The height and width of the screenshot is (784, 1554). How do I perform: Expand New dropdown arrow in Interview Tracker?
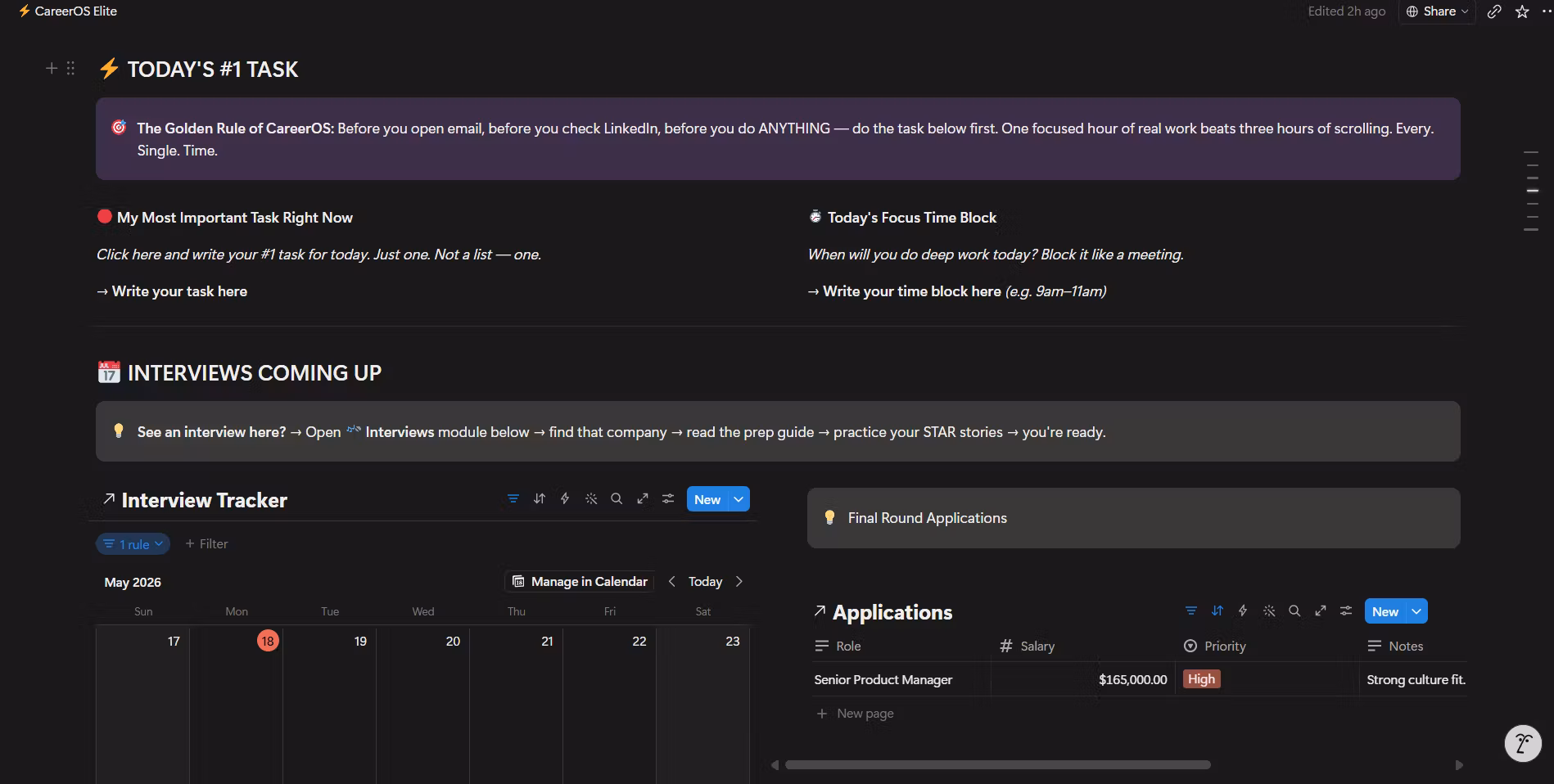739,499
